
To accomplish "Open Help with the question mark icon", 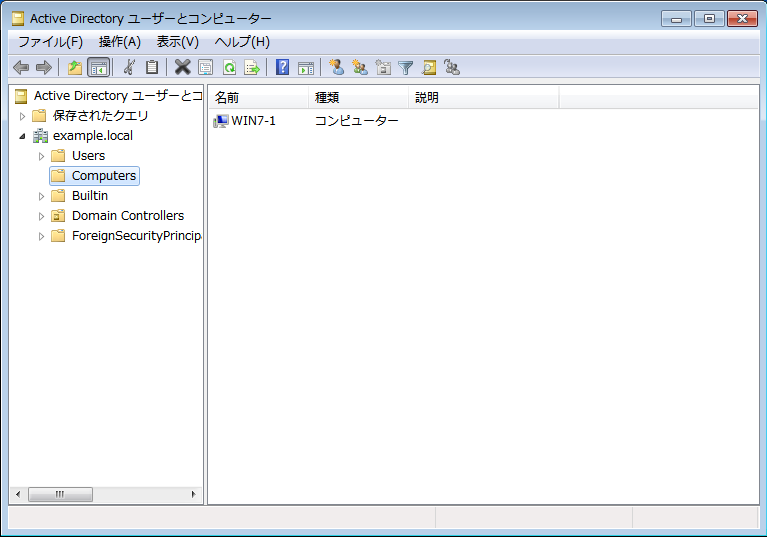I will [x=282, y=67].
